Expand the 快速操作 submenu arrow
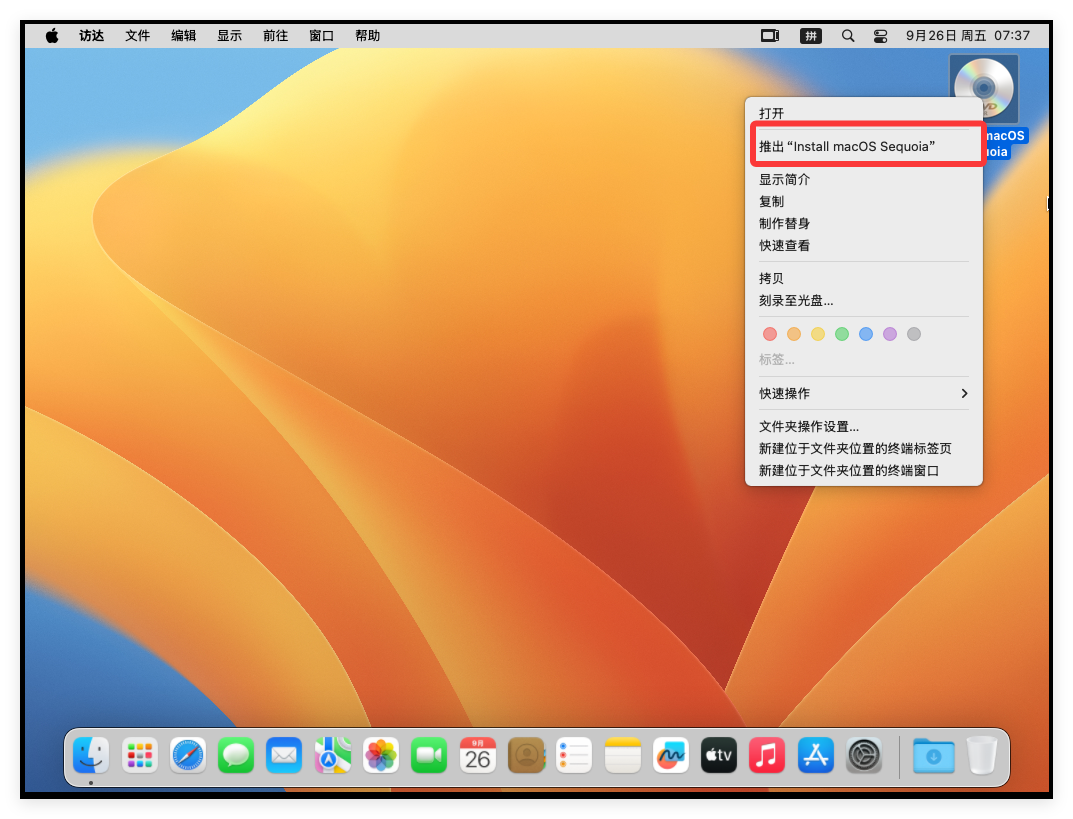 [x=964, y=393]
